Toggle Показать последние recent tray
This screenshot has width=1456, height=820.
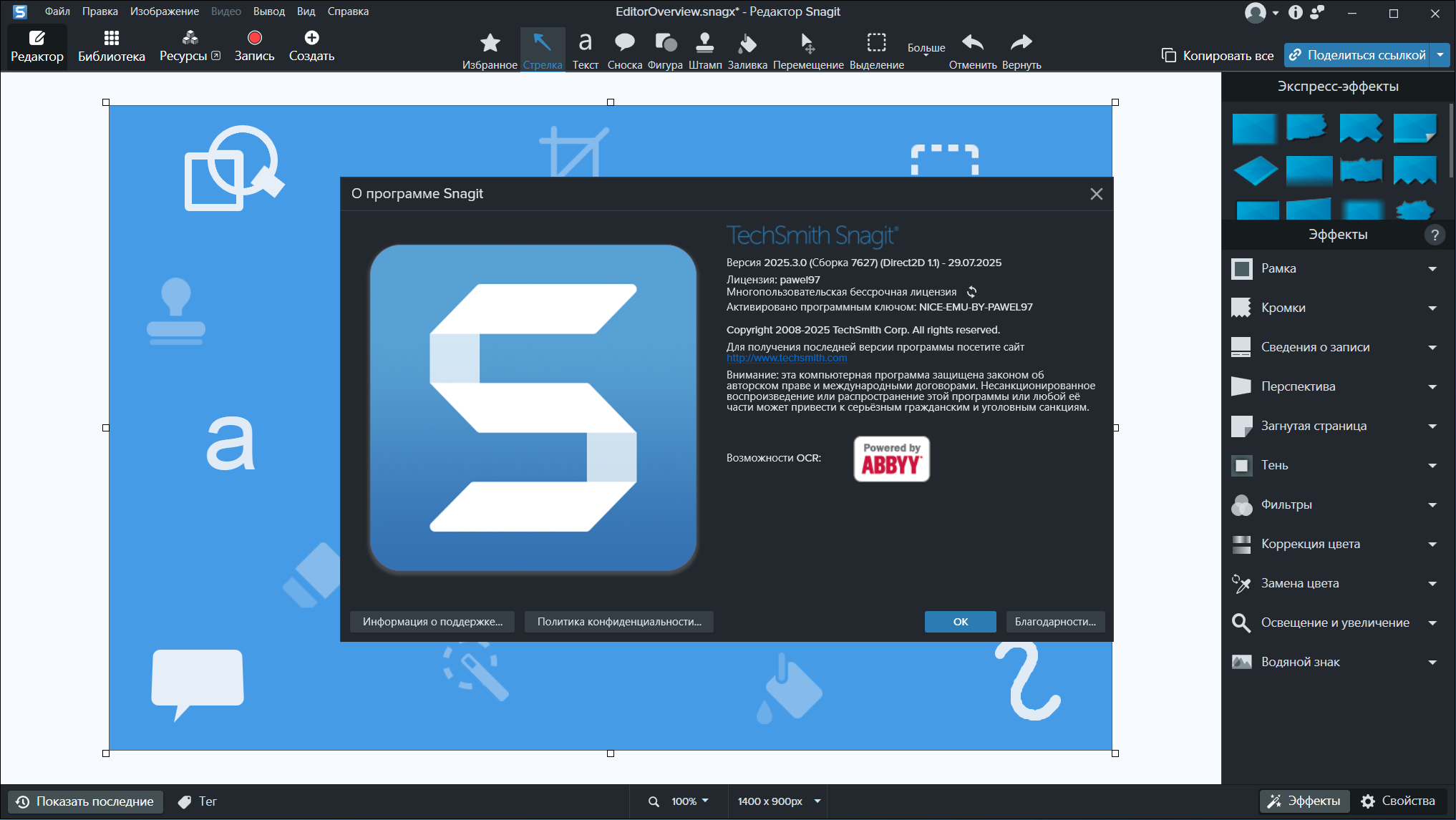(x=85, y=801)
